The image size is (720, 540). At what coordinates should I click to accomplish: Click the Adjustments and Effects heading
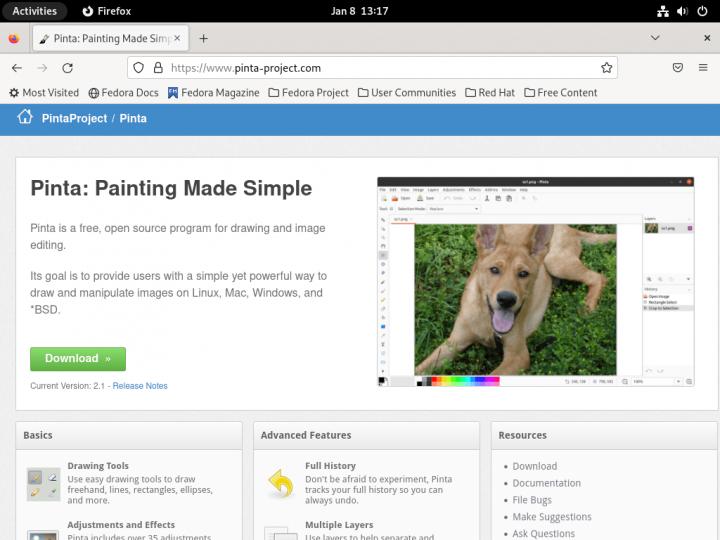(121, 524)
